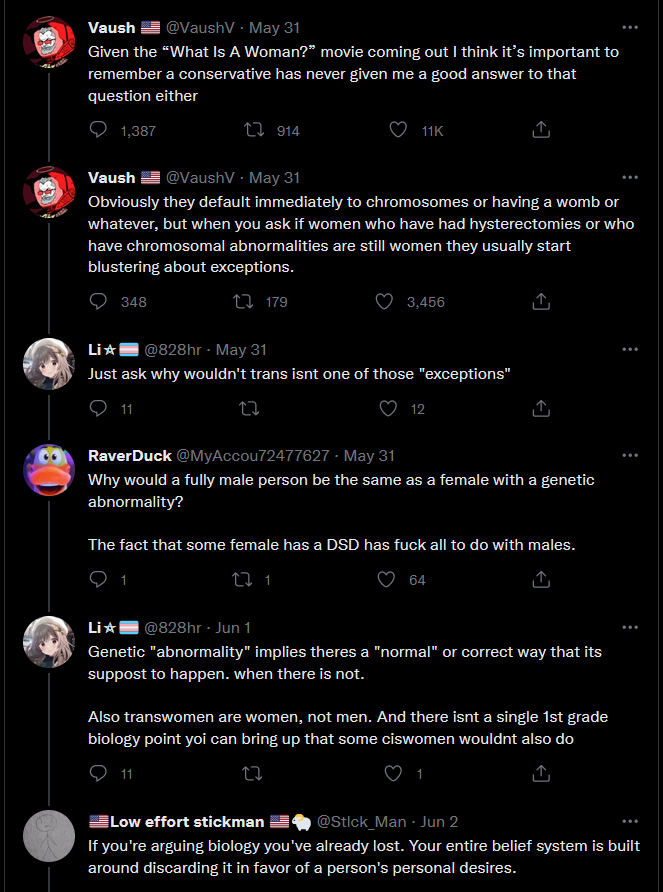Reply to RaverDuck's tweet

point(98,579)
